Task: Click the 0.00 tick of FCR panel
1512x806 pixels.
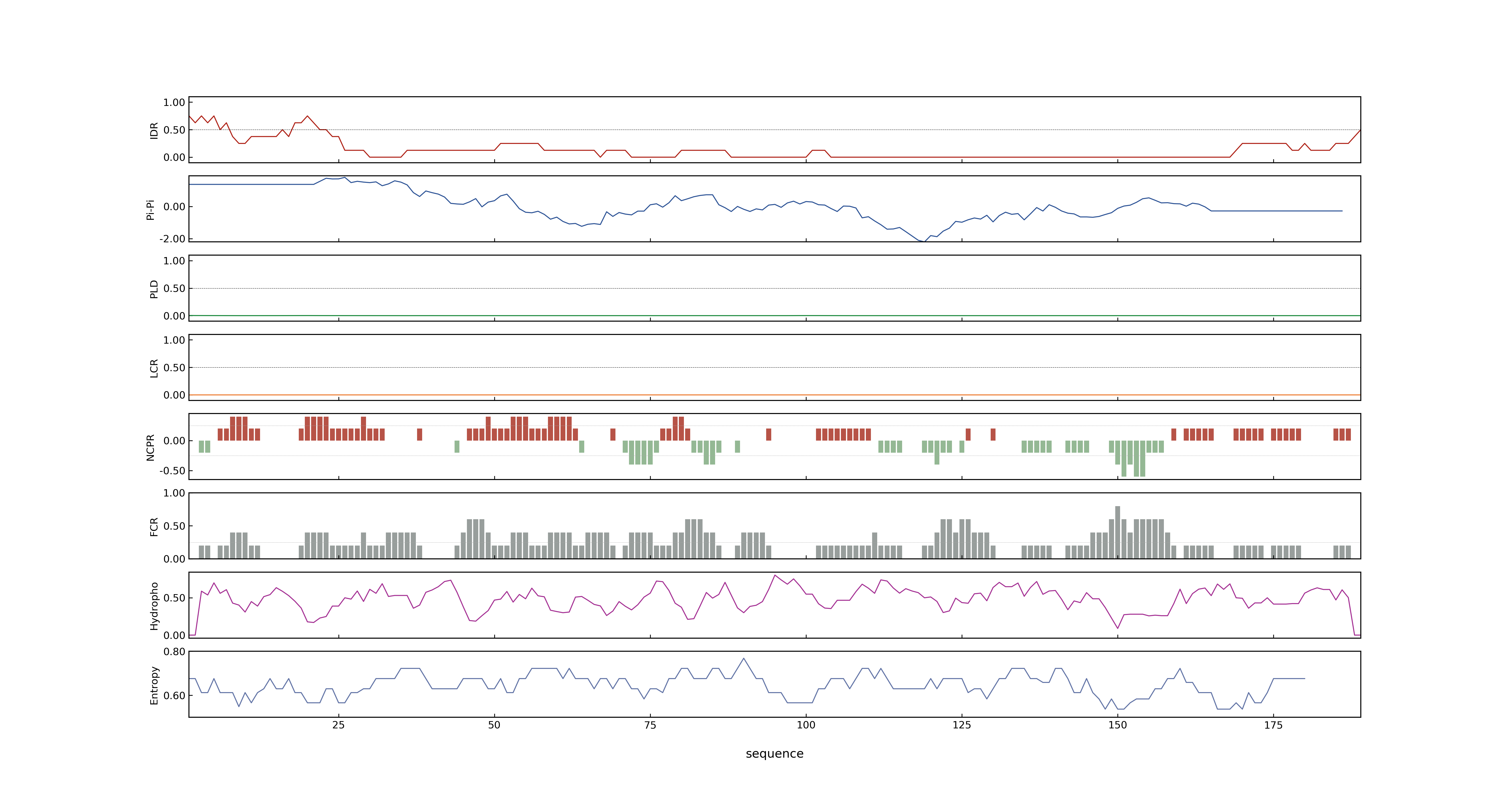Action: pos(174,559)
